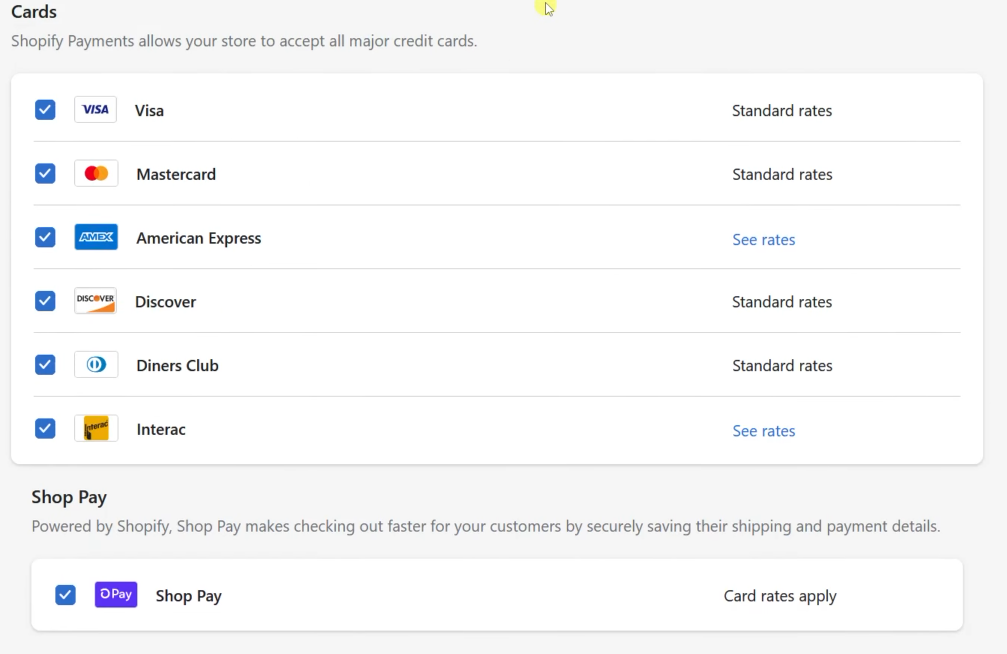Click the Mastercard label text
1007x654 pixels.
pyautogui.click(x=176, y=174)
